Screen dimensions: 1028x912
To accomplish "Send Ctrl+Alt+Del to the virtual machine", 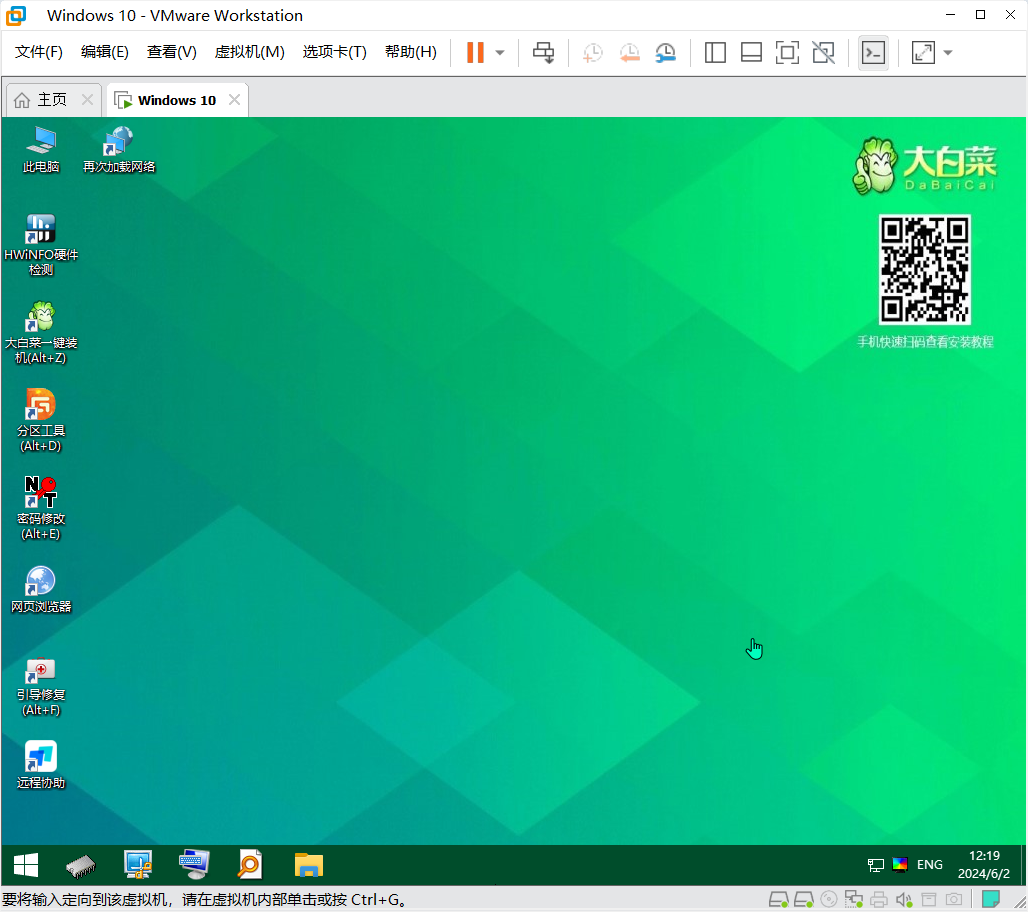I will pyautogui.click(x=544, y=52).
